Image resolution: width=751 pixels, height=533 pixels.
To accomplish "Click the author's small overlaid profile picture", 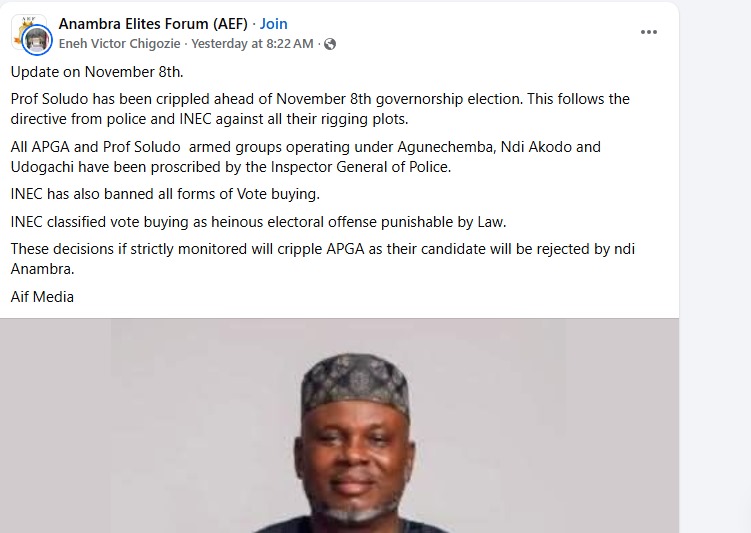I will 38,41.
